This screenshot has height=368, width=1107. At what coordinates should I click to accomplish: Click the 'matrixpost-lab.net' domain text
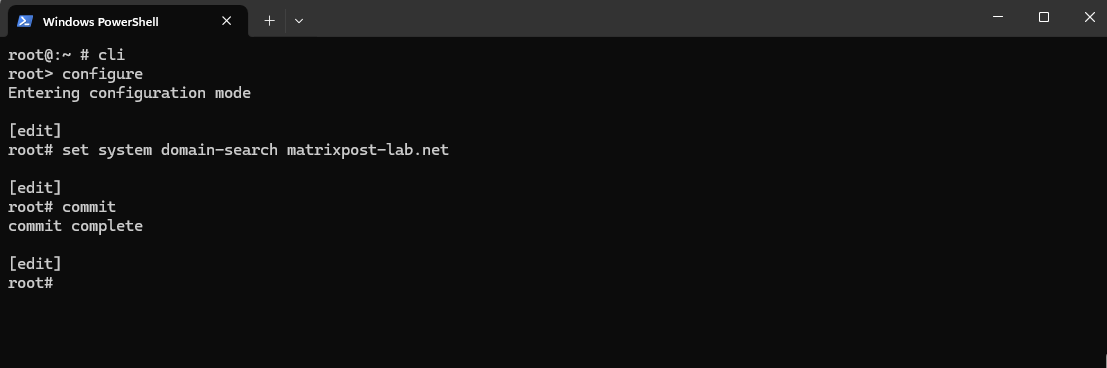point(368,150)
